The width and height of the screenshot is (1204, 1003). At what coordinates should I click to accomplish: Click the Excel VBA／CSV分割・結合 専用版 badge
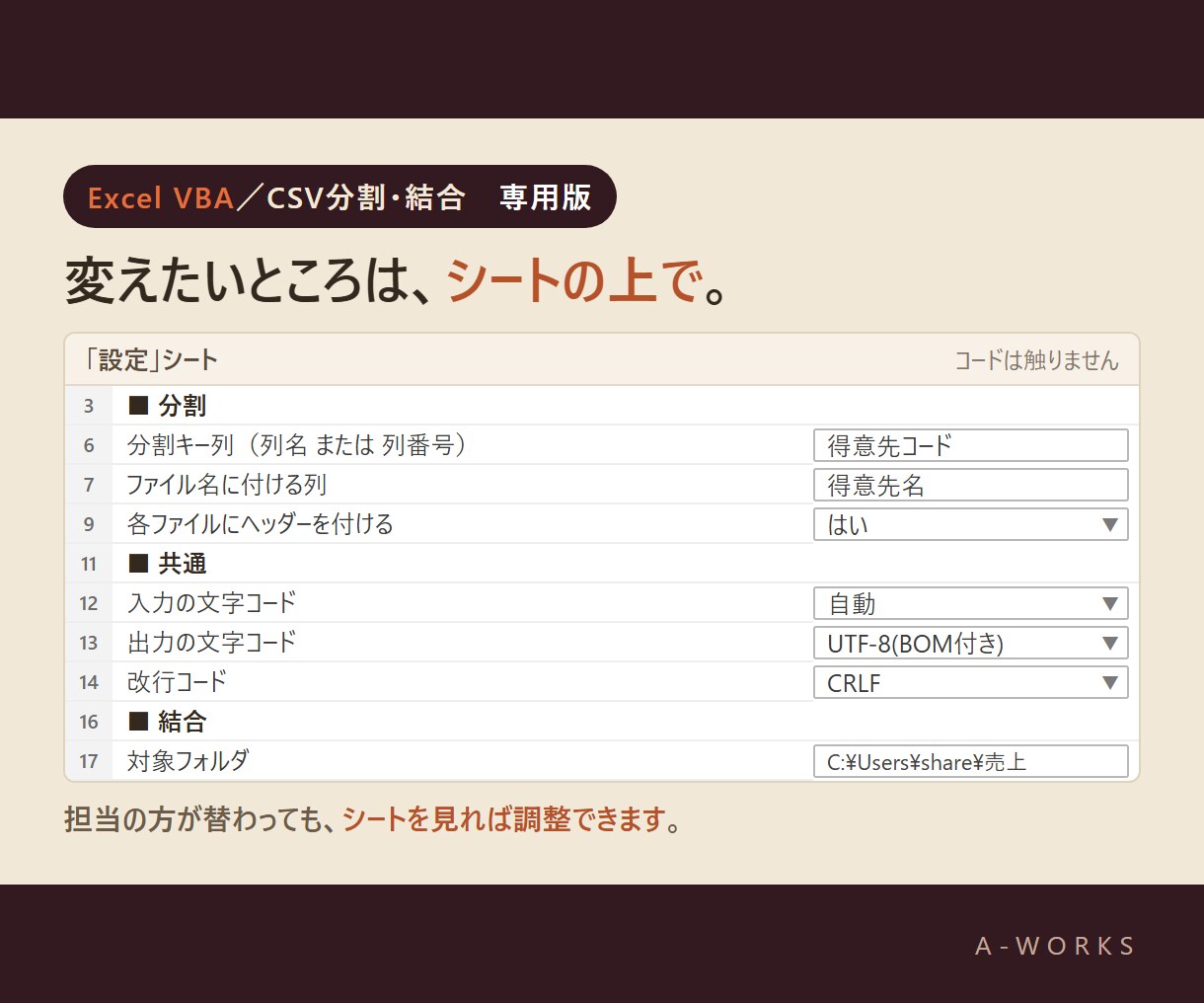[339, 196]
